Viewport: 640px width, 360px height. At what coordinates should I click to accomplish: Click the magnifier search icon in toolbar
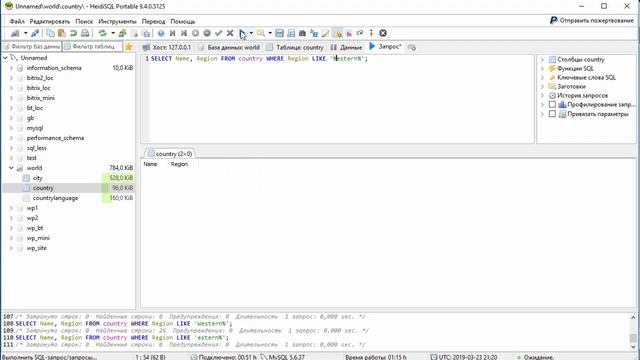click(x=260, y=33)
